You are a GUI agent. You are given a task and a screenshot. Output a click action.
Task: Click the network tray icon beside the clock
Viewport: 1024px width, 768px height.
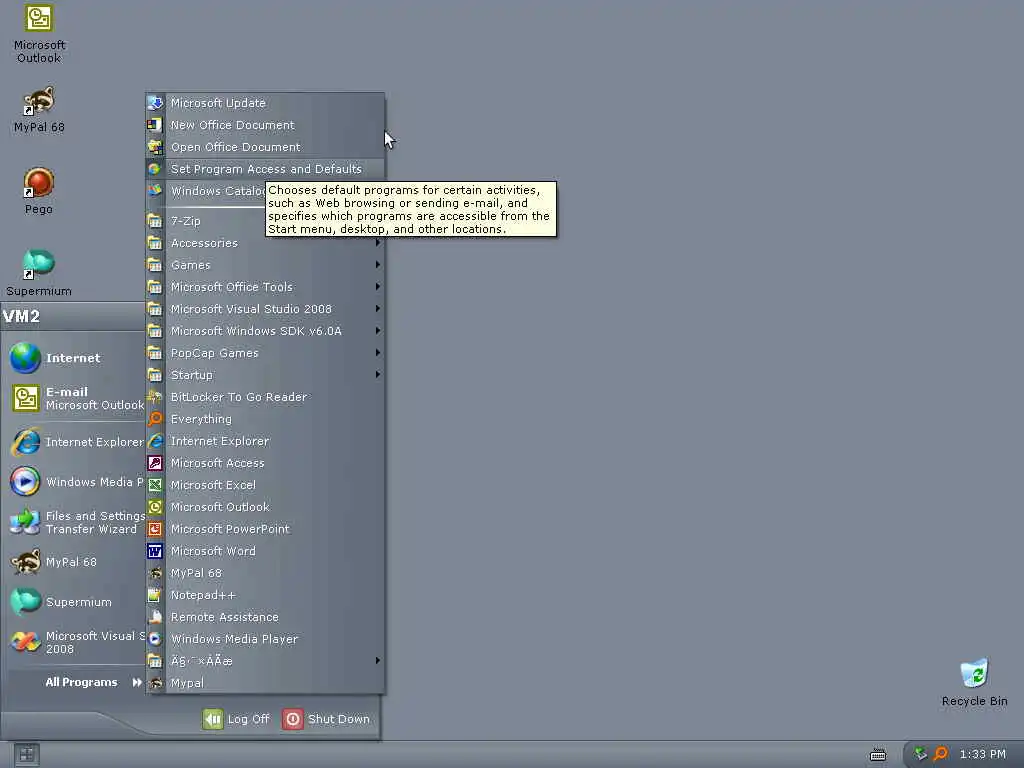click(x=920, y=754)
